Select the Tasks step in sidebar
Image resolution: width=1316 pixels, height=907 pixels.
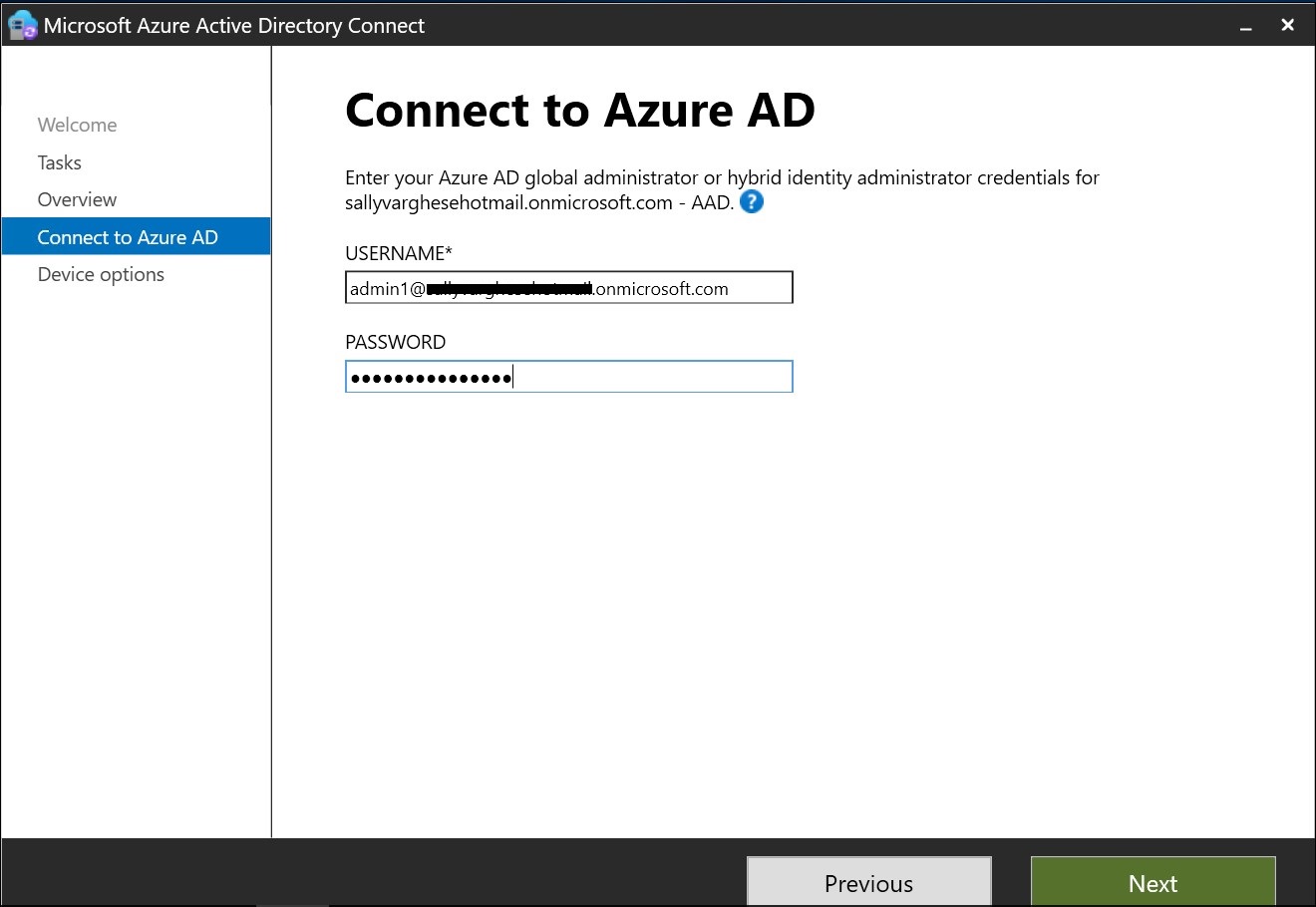[x=60, y=162]
